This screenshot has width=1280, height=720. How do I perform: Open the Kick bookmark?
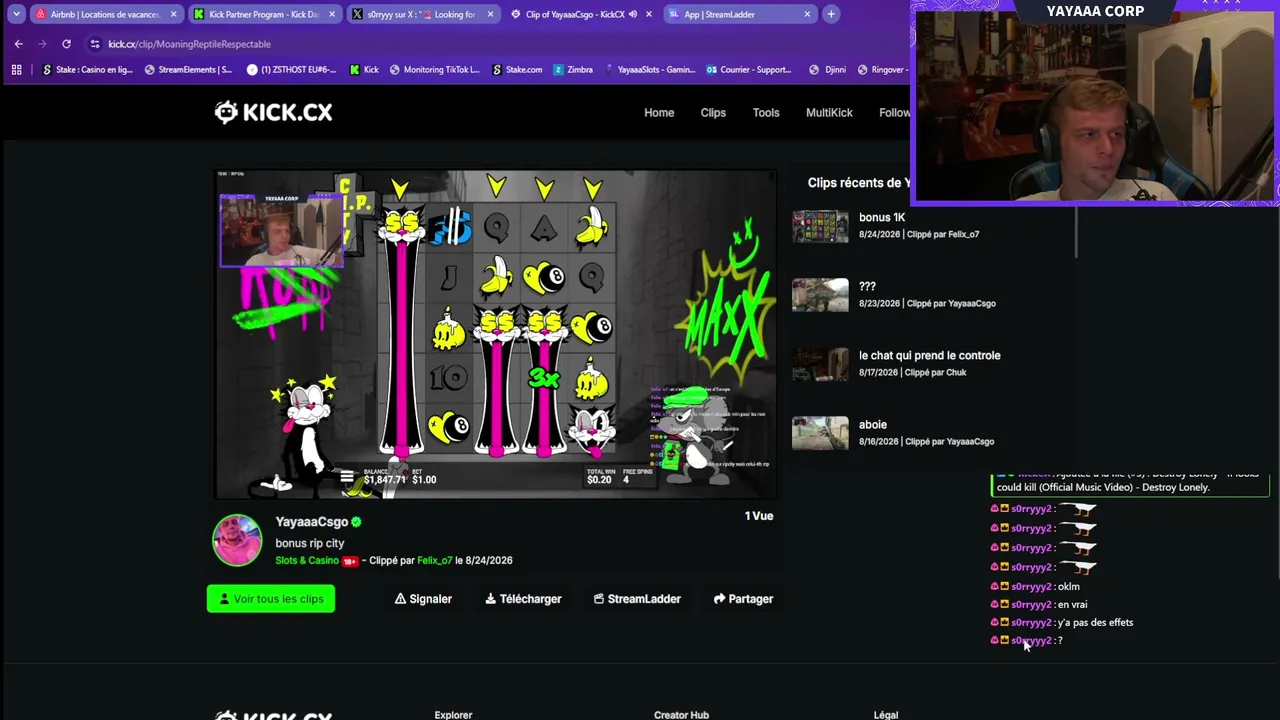(x=364, y=70)
